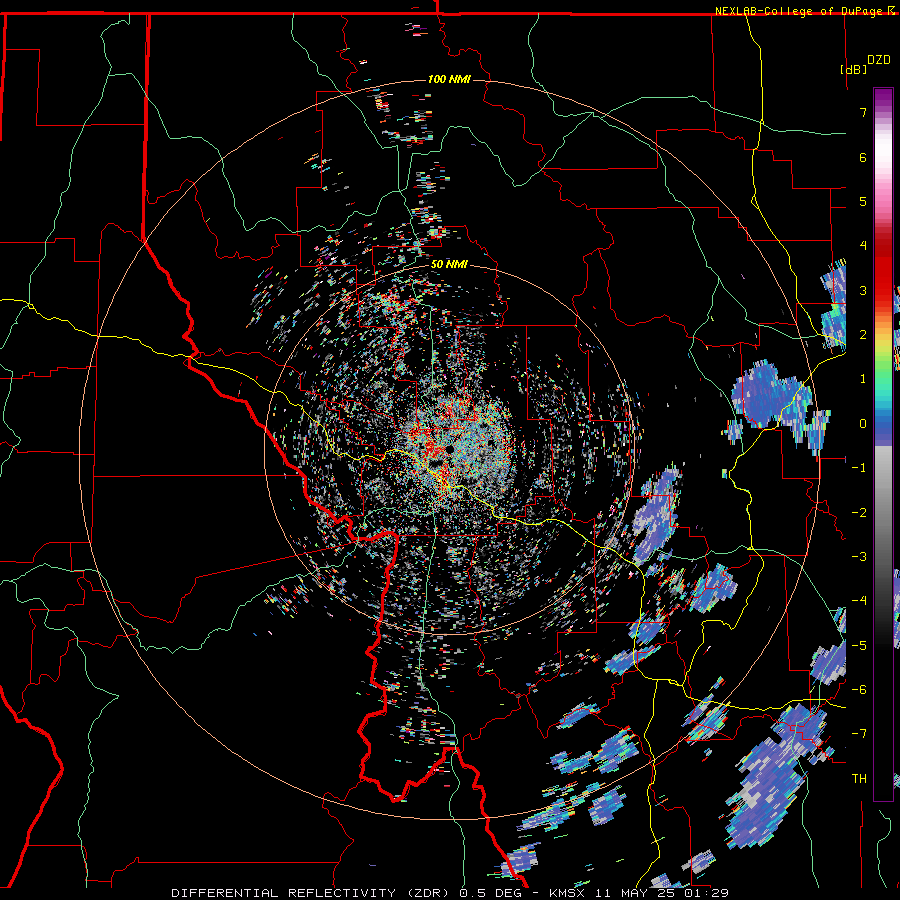This screenshot has width=900, height=900.
Task: Click the 2 dB tick label
Action: [863, 335]
